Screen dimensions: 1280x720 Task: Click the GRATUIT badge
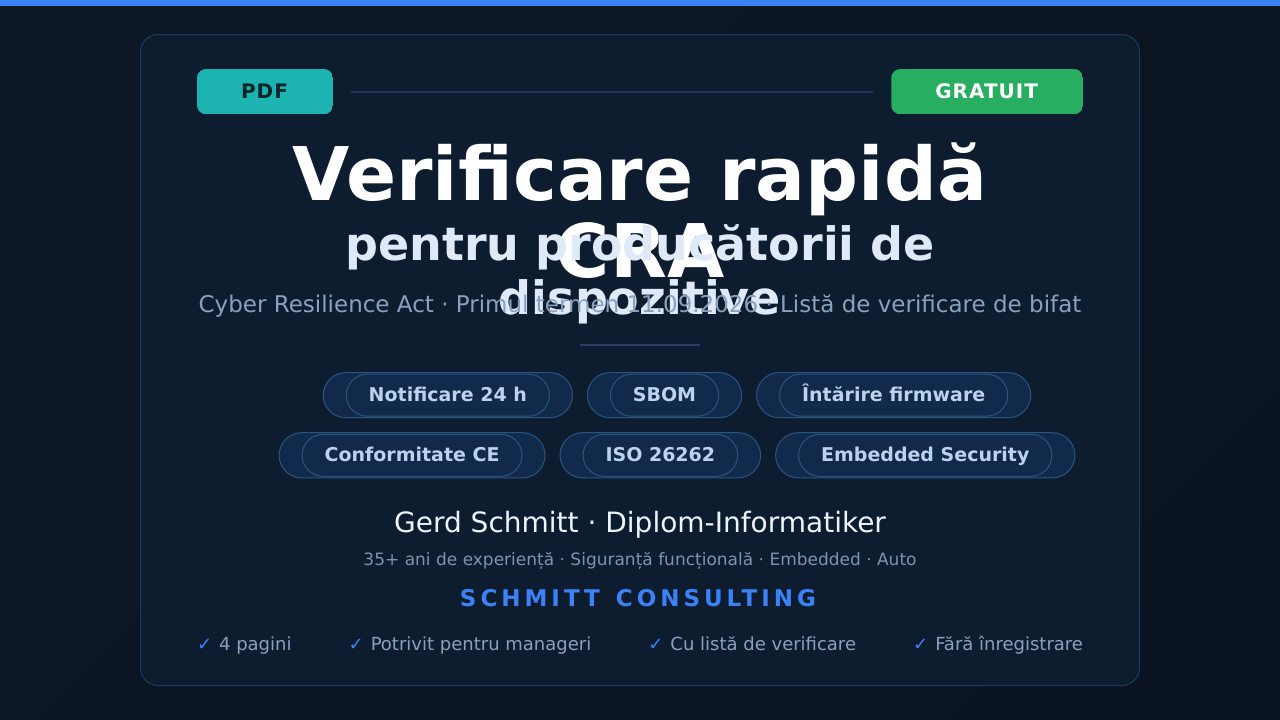tap(987, 91)
